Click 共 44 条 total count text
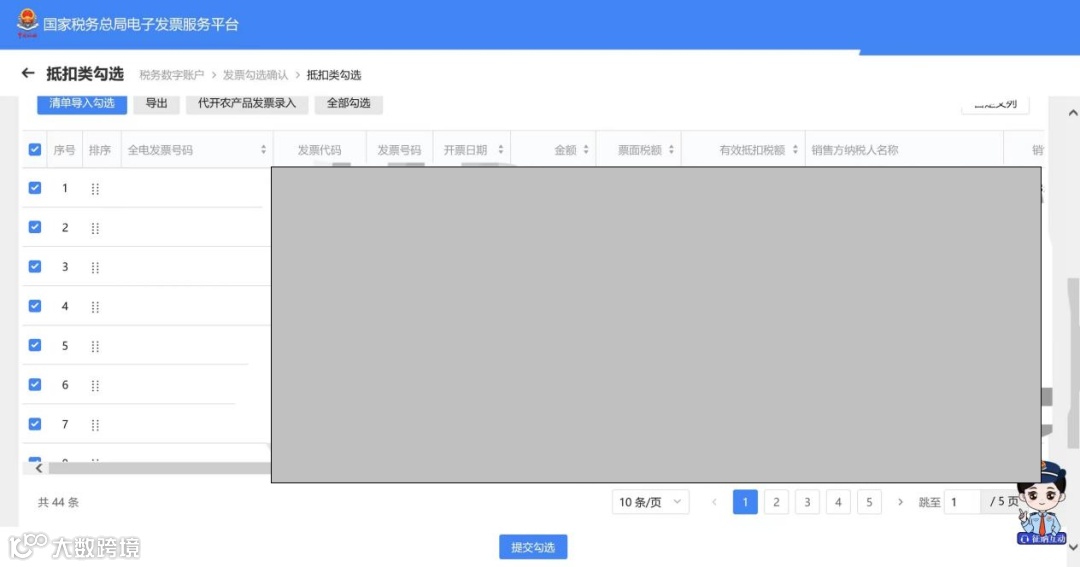1080x567 pixels. pyautogui.click(x=59, y=502)
